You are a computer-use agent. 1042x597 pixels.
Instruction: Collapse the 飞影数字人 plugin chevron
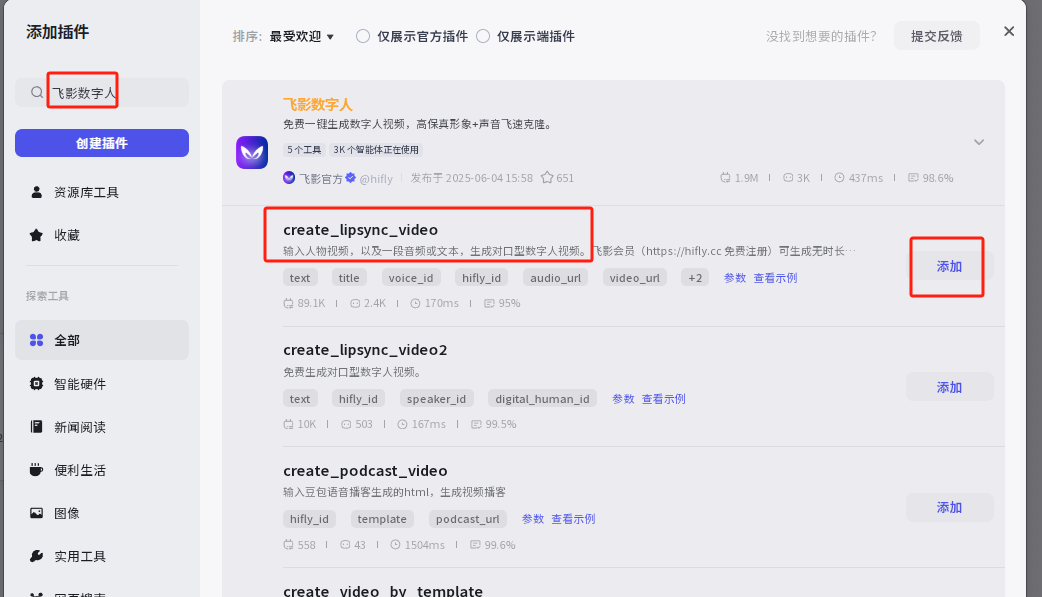[979, 142]
